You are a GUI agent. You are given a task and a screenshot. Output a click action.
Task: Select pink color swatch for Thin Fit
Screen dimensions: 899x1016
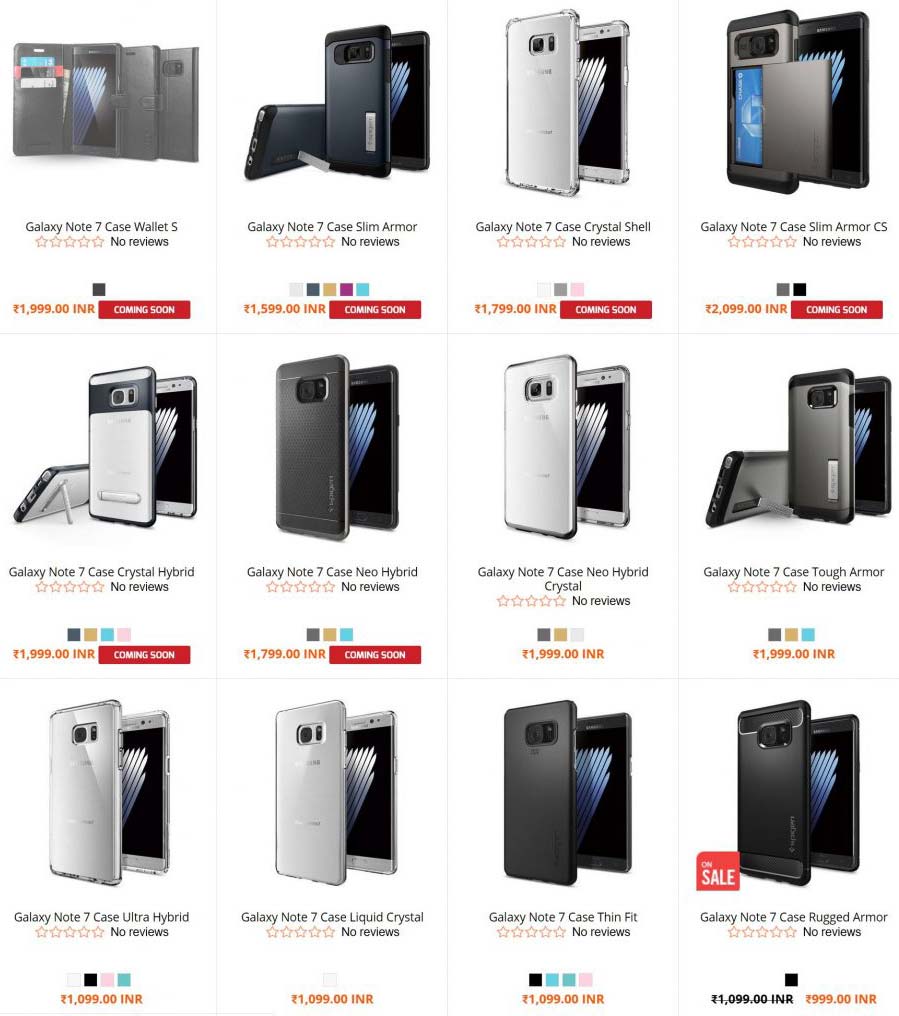pyautogui.click(x=585, y=980)
